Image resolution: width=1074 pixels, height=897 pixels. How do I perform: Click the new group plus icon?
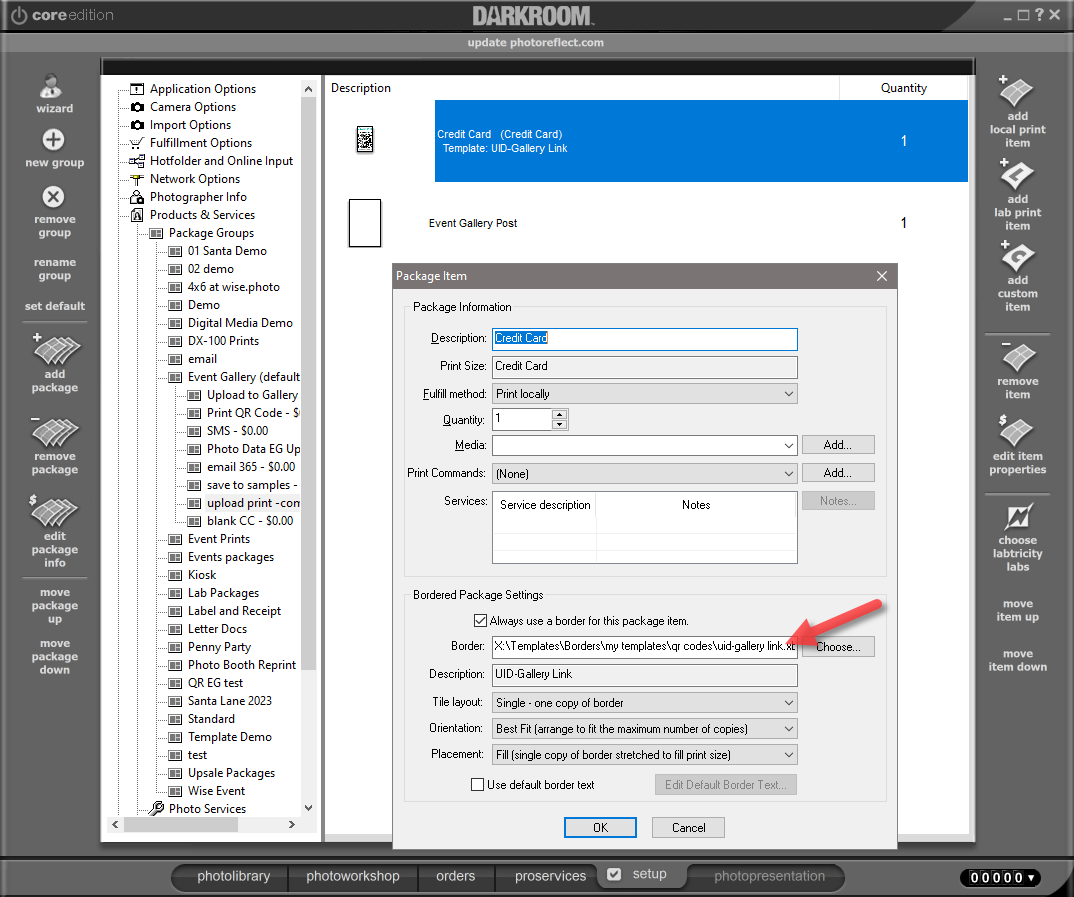(x=53, y=140)
